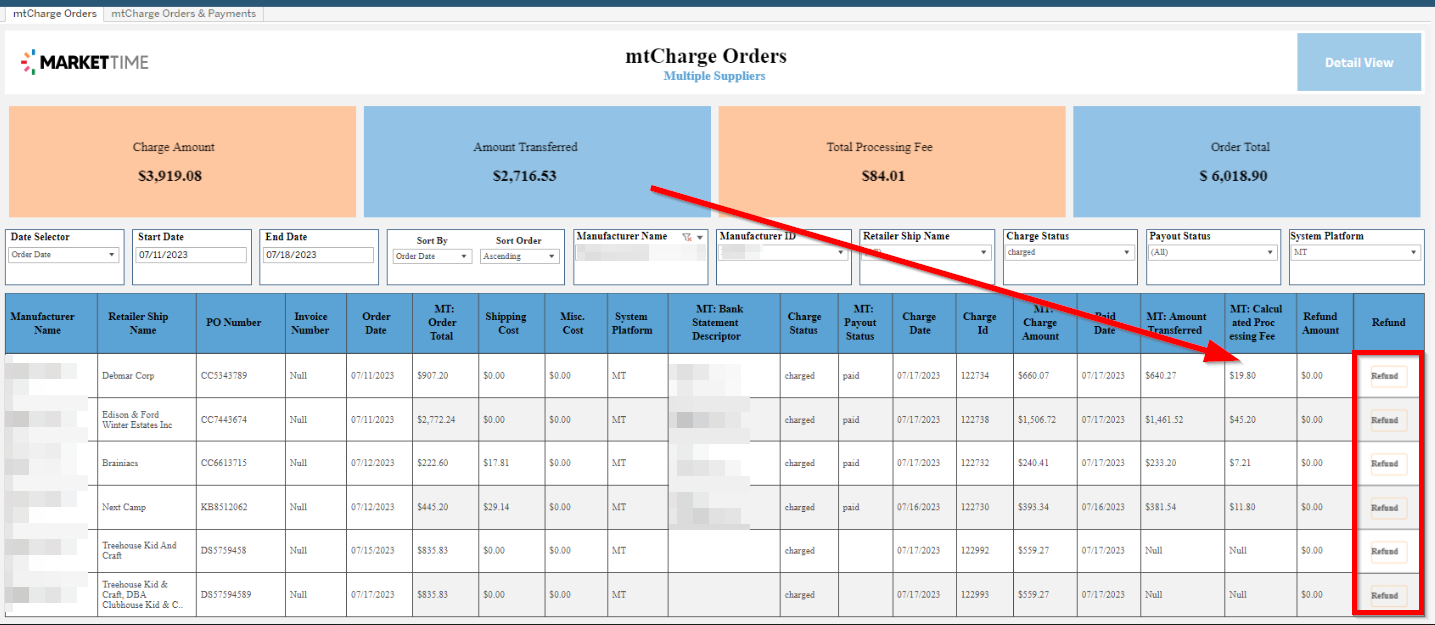This screenshot has height=625, width=1435.
Task: Select the Charge Amount $3,919.08 card
Action: pos(183,162)
